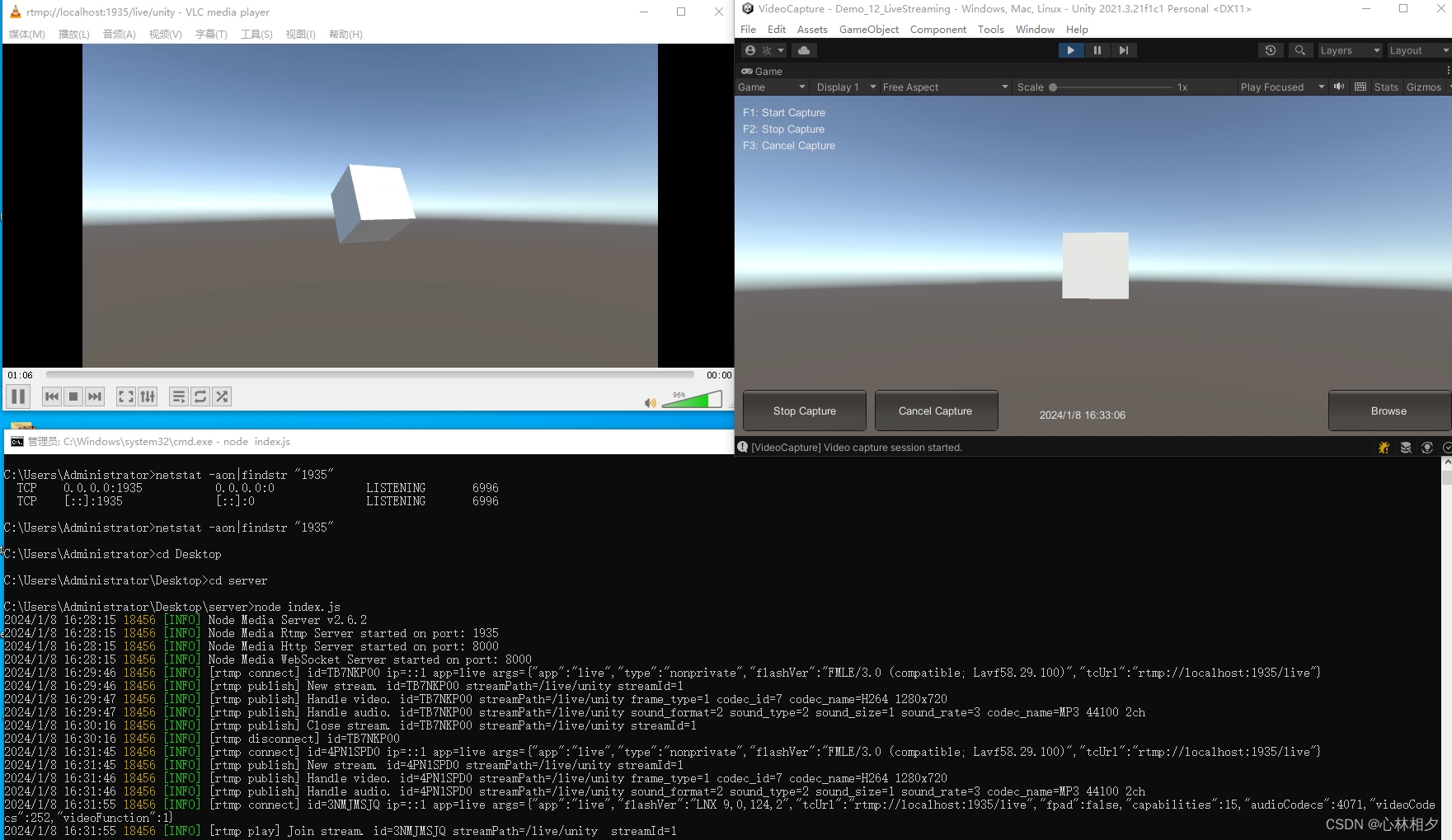Viewport: 1452px width, 840px height.
Task: Open VLC extended settings panel
Action: (148, 397)
